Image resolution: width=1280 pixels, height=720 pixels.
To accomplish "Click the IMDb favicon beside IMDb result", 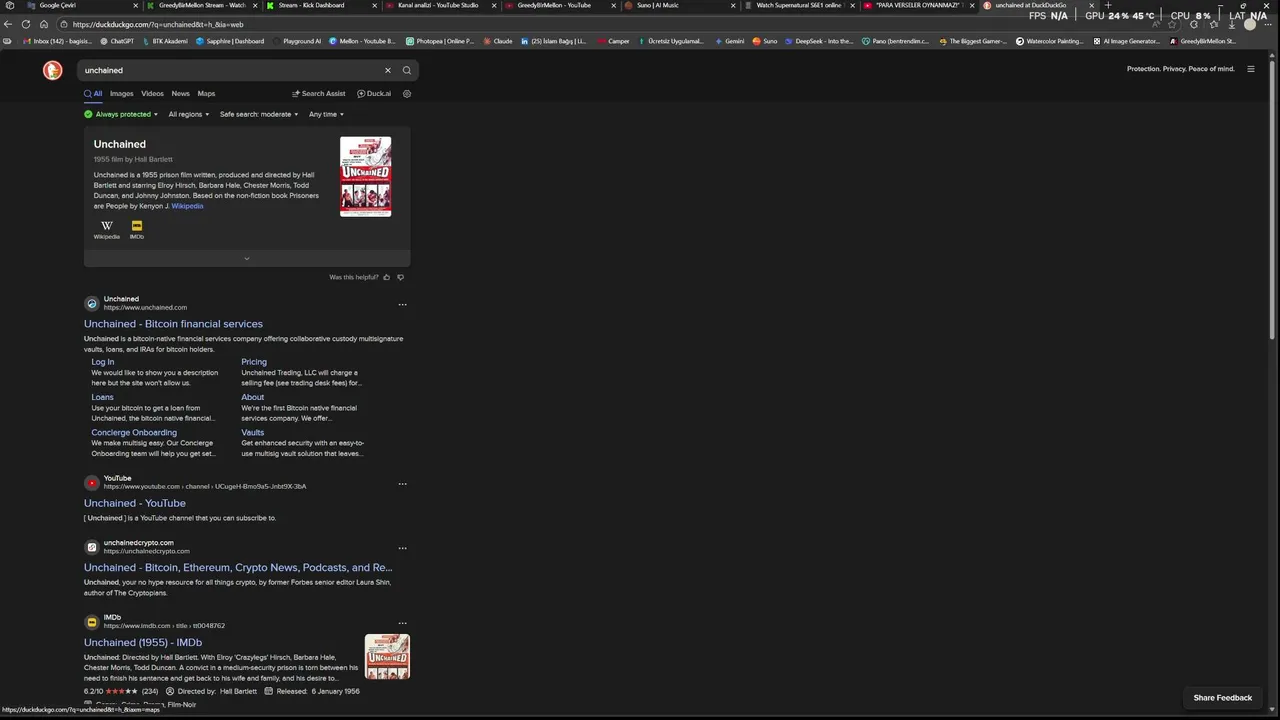I will click(x=91, y=622).
